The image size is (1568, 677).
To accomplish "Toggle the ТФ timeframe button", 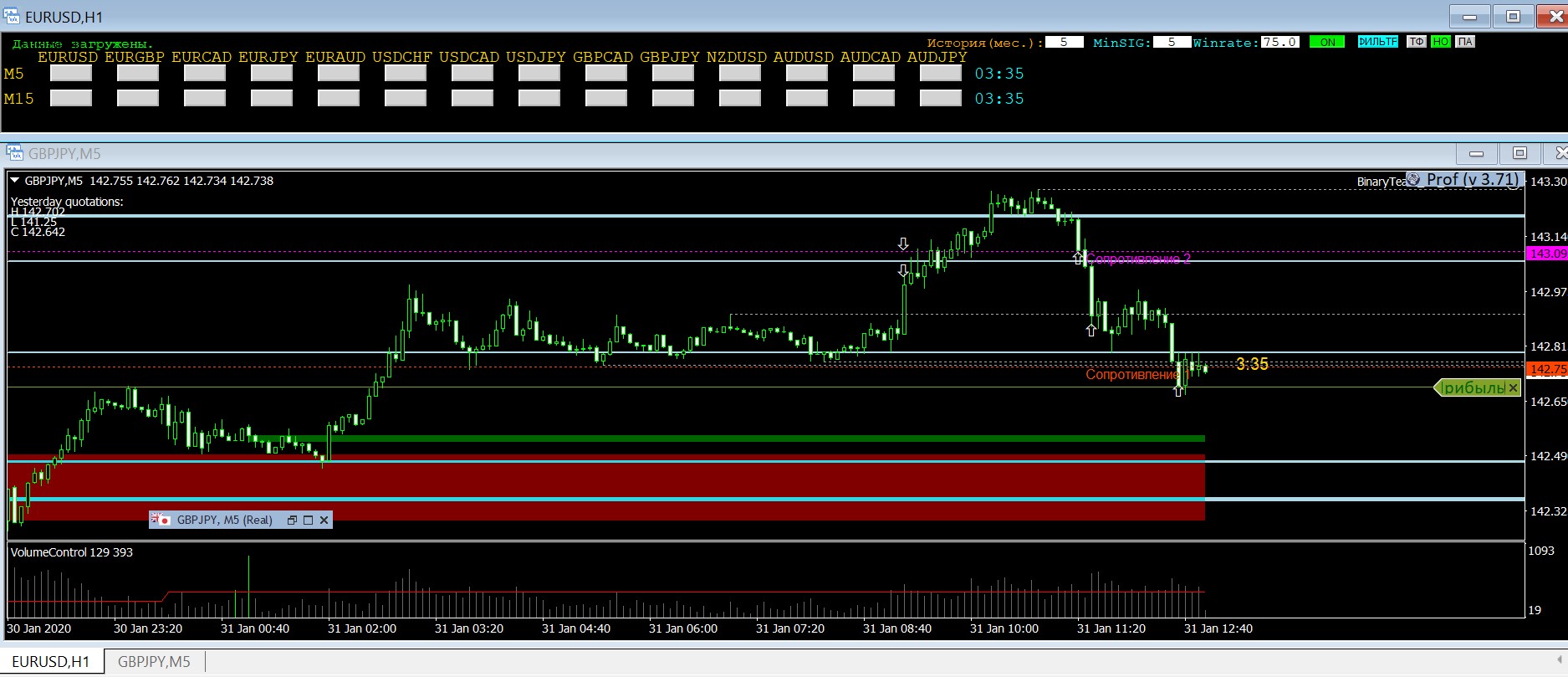I will point(1417,42).
